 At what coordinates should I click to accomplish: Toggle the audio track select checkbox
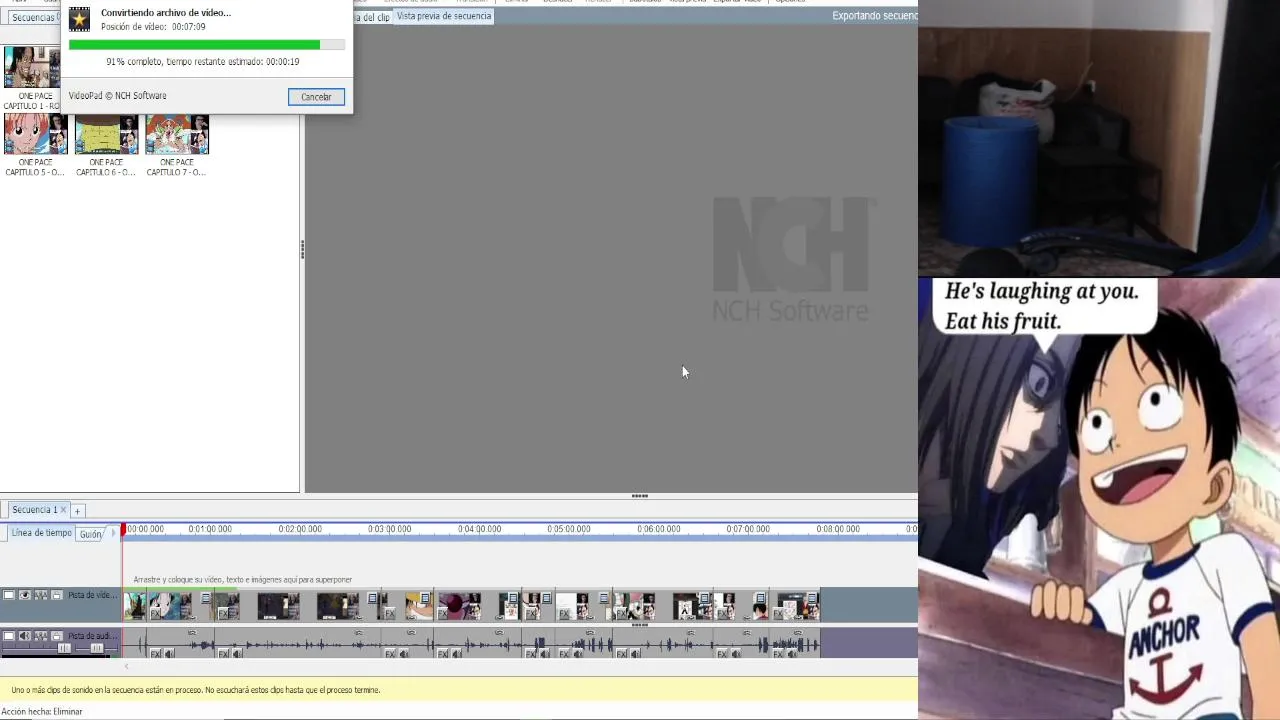click(9, 636)
